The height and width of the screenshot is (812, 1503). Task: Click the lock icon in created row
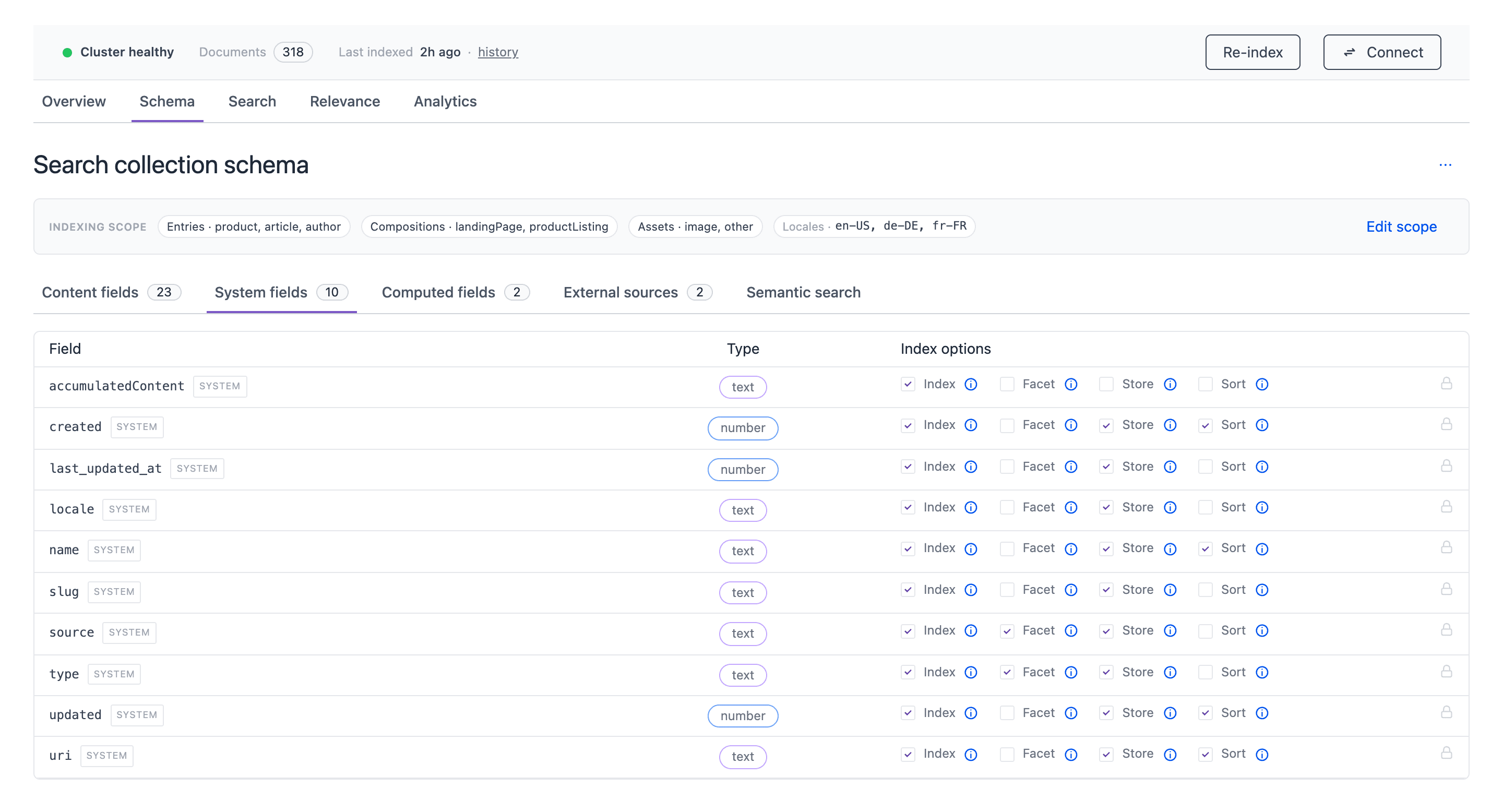click(x=1446, y=424)
